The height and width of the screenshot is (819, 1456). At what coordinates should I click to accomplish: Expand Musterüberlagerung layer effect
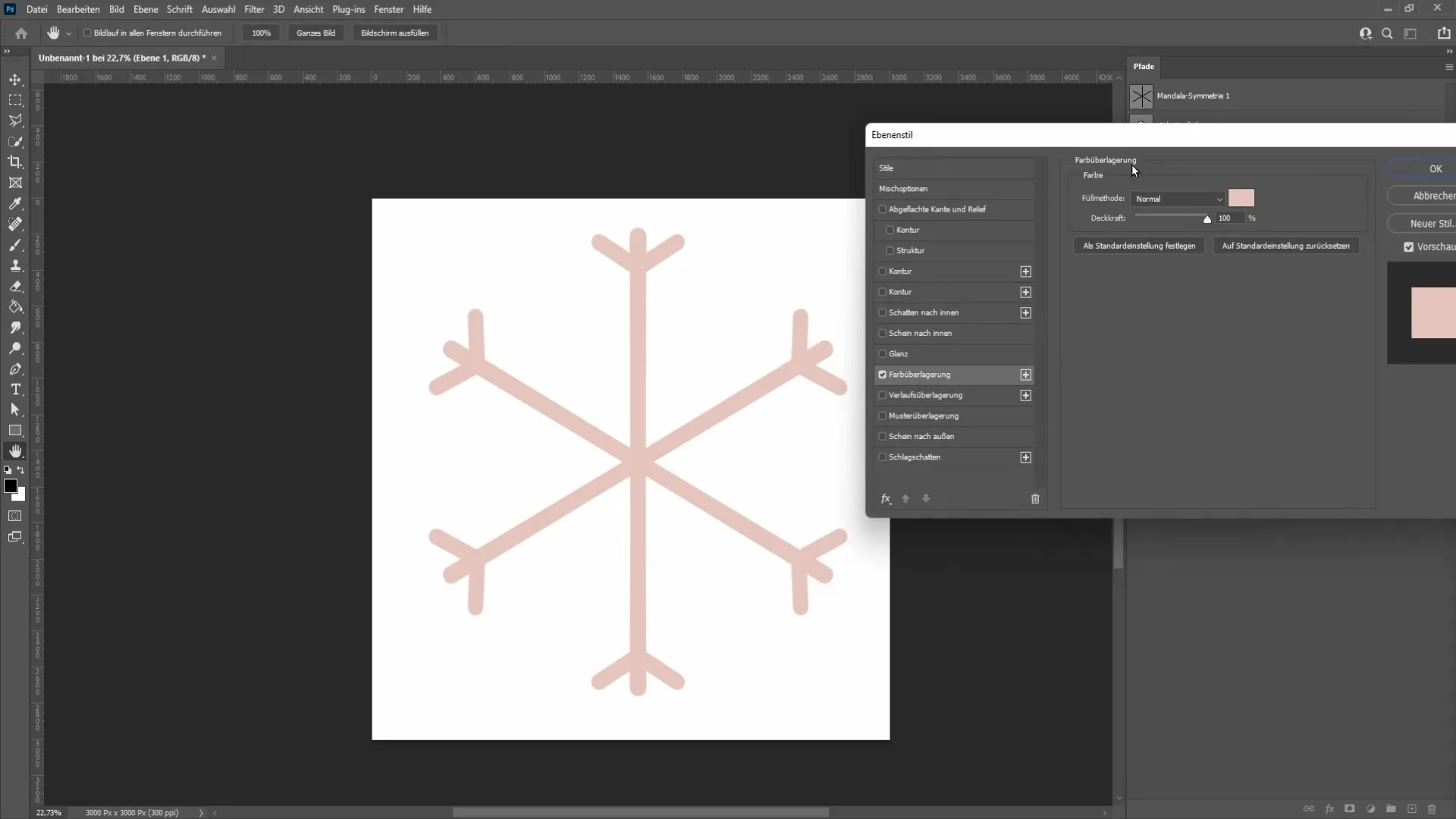pos(923,415)
